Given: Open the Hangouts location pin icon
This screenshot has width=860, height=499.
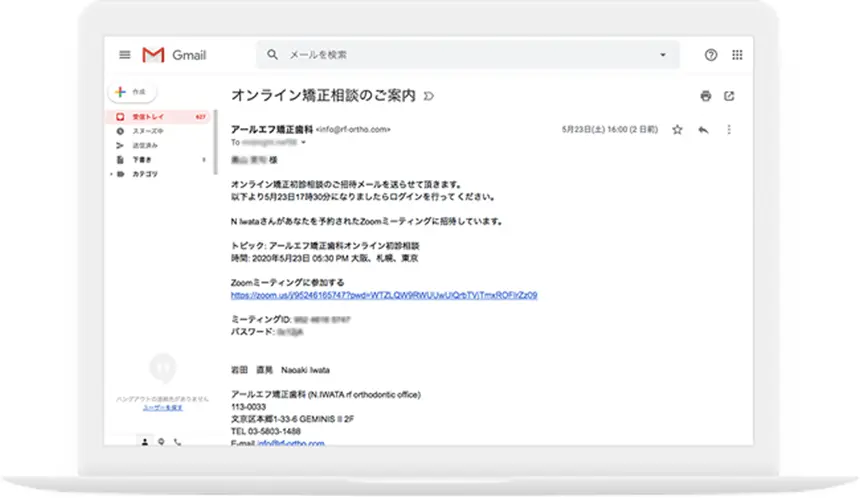Looking at the screenshot, I should (161, 441).
